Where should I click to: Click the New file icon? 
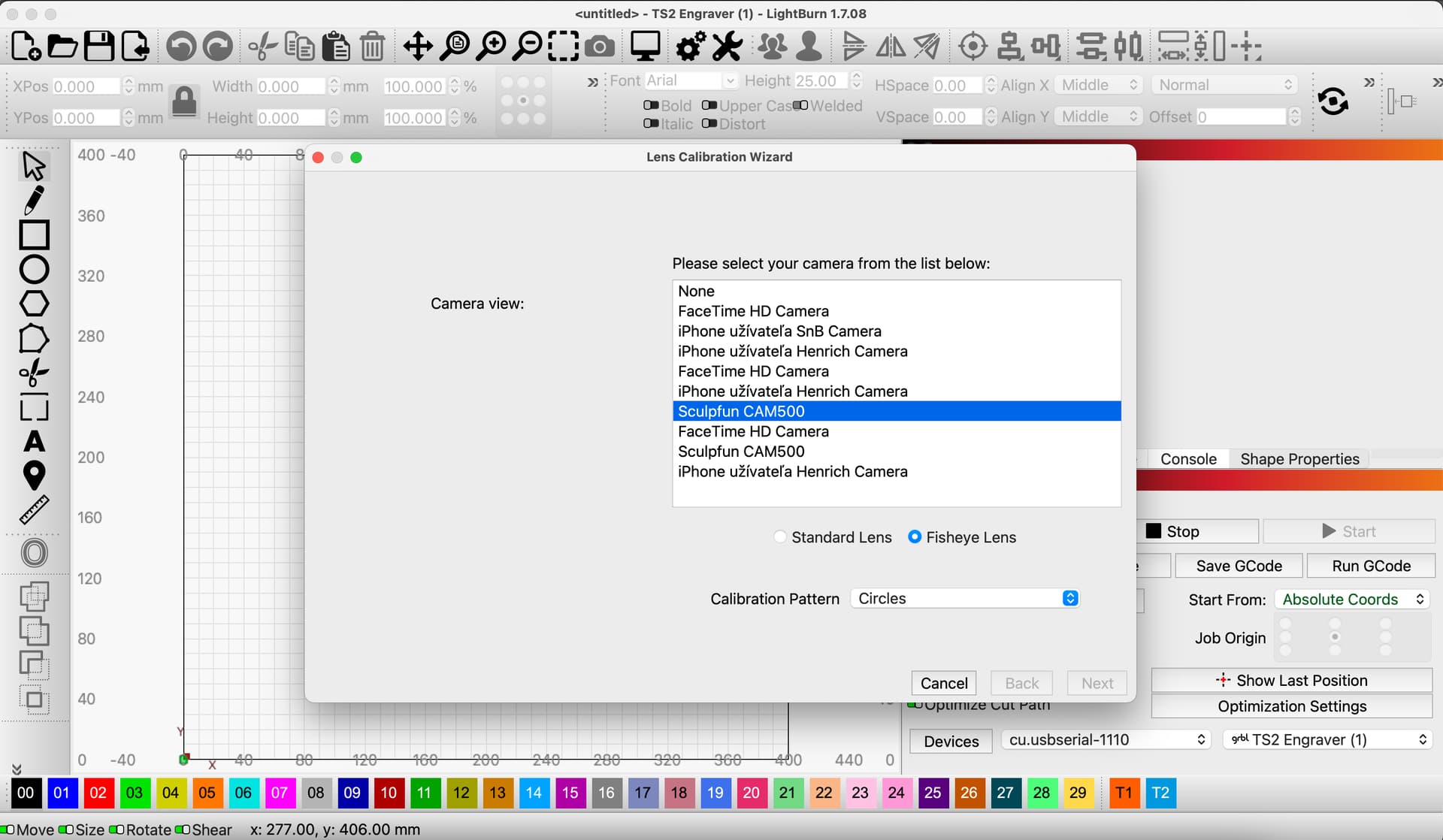[x=26, y=47]
